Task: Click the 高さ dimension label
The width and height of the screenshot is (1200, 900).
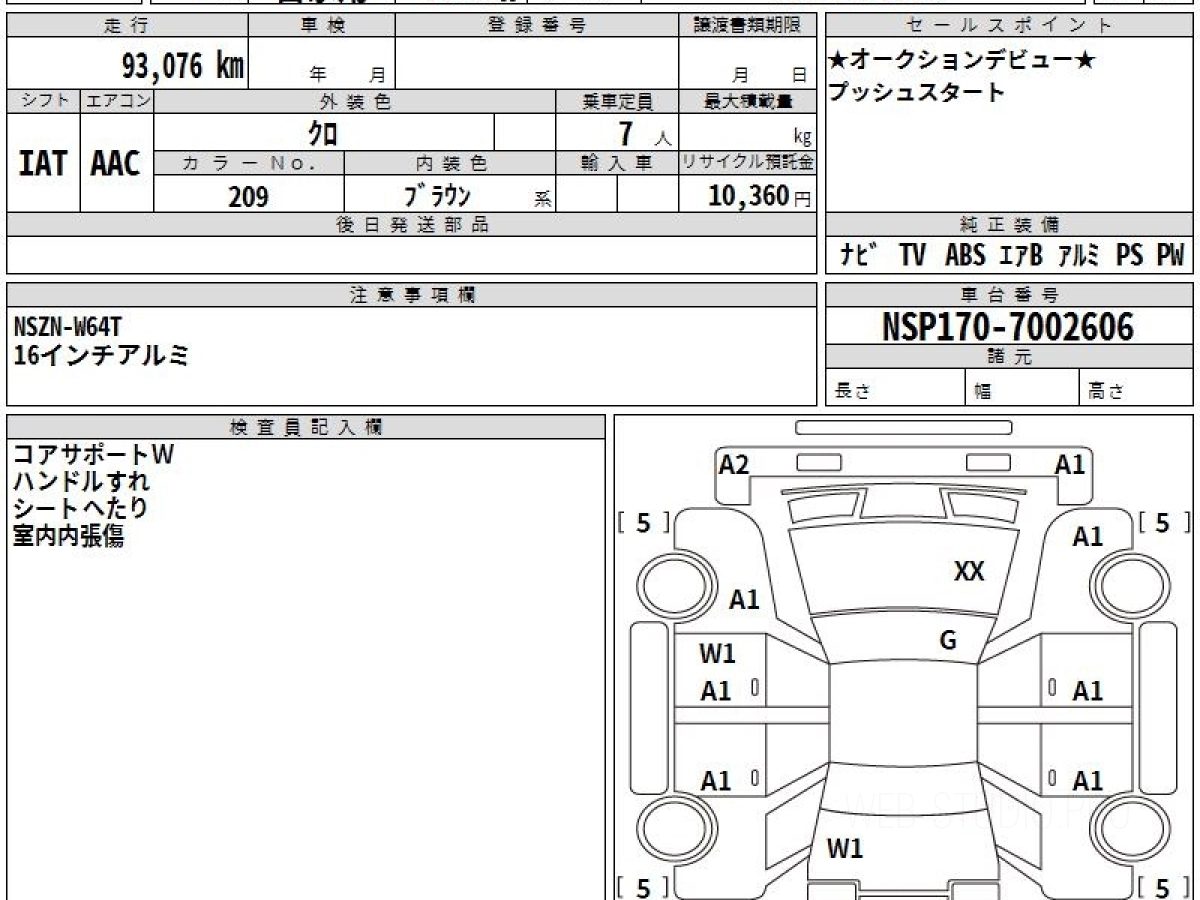Action: pyautogui.click(x=1106, y=392)
